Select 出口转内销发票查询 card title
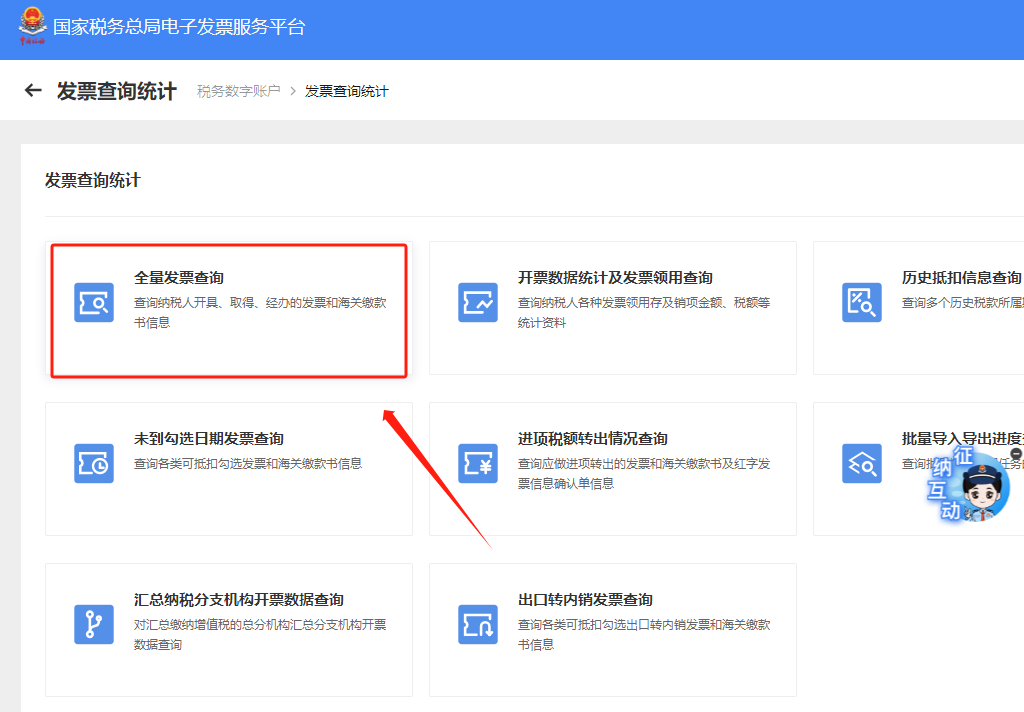1024x712 pixels. point(585,600)
